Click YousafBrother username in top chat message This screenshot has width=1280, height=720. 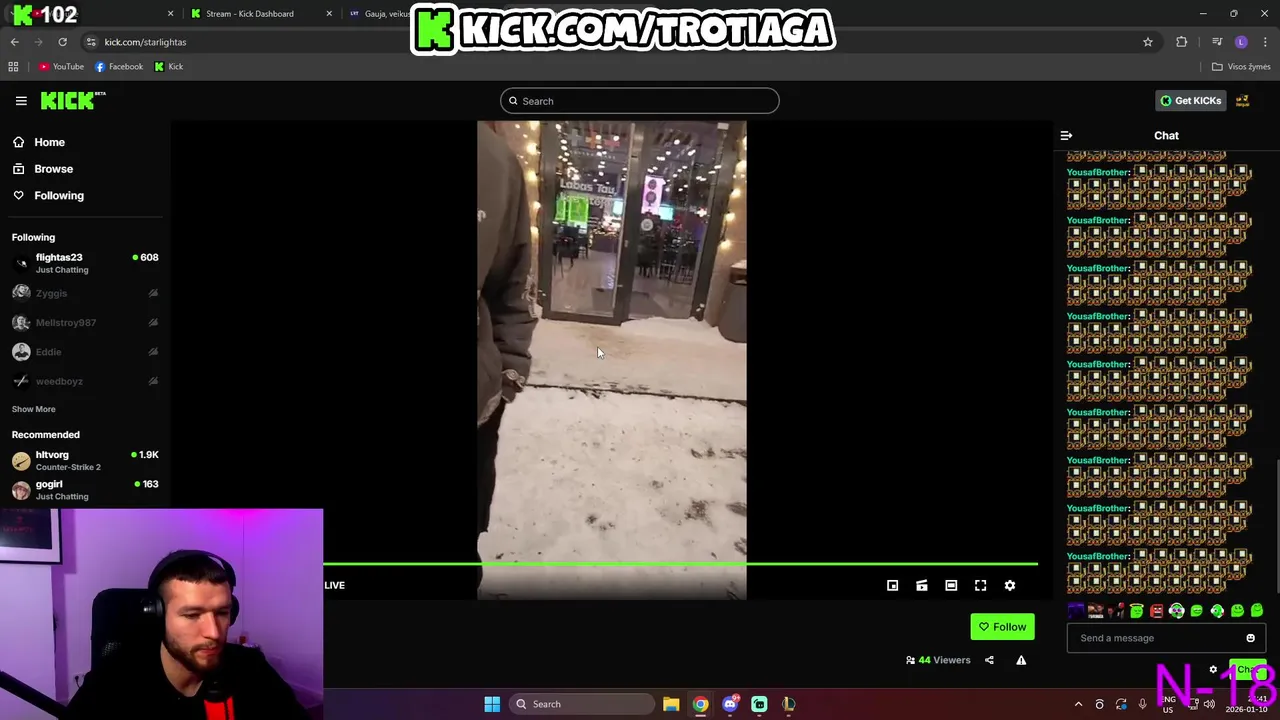tap(1097, 172)
